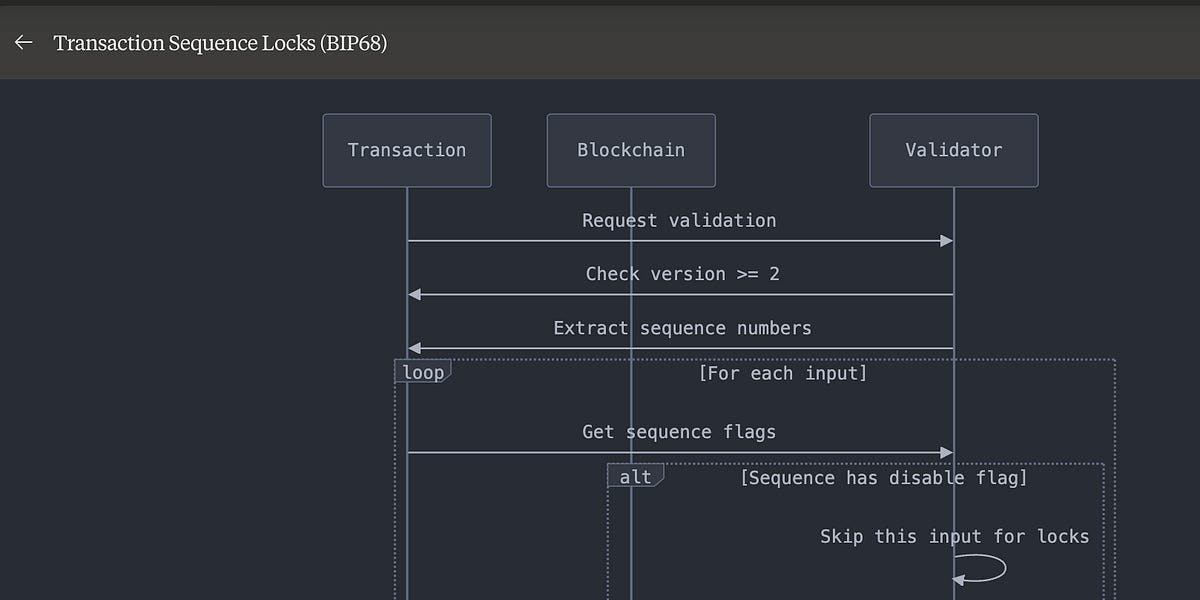Collapse the dotted alt frame region
Screen dimensions: 1200x600
635,477
